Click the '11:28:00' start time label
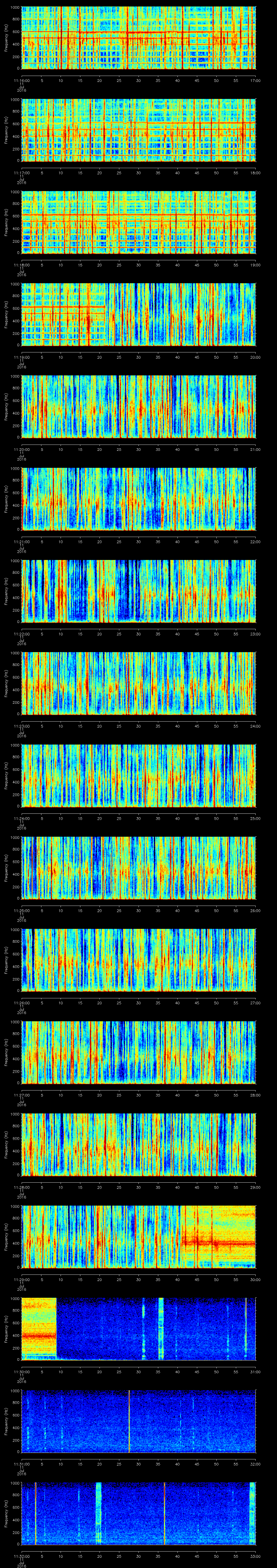Image resolution: width=277 pixels, height=1568 pixels. 22,1187
